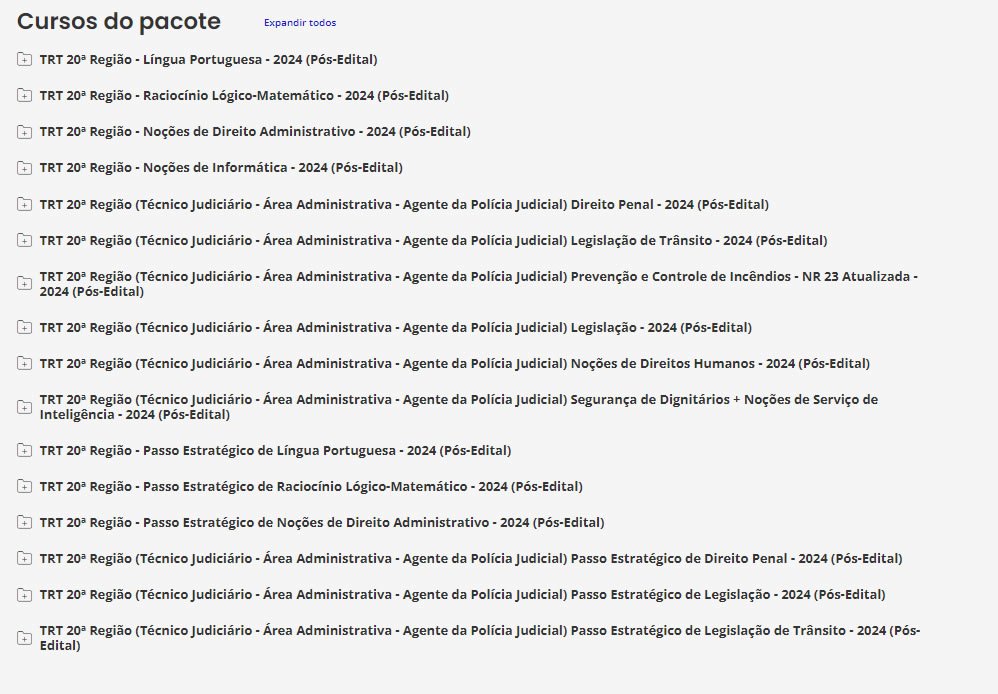Click folder icon beside Noções de Informática

[25, 168]
